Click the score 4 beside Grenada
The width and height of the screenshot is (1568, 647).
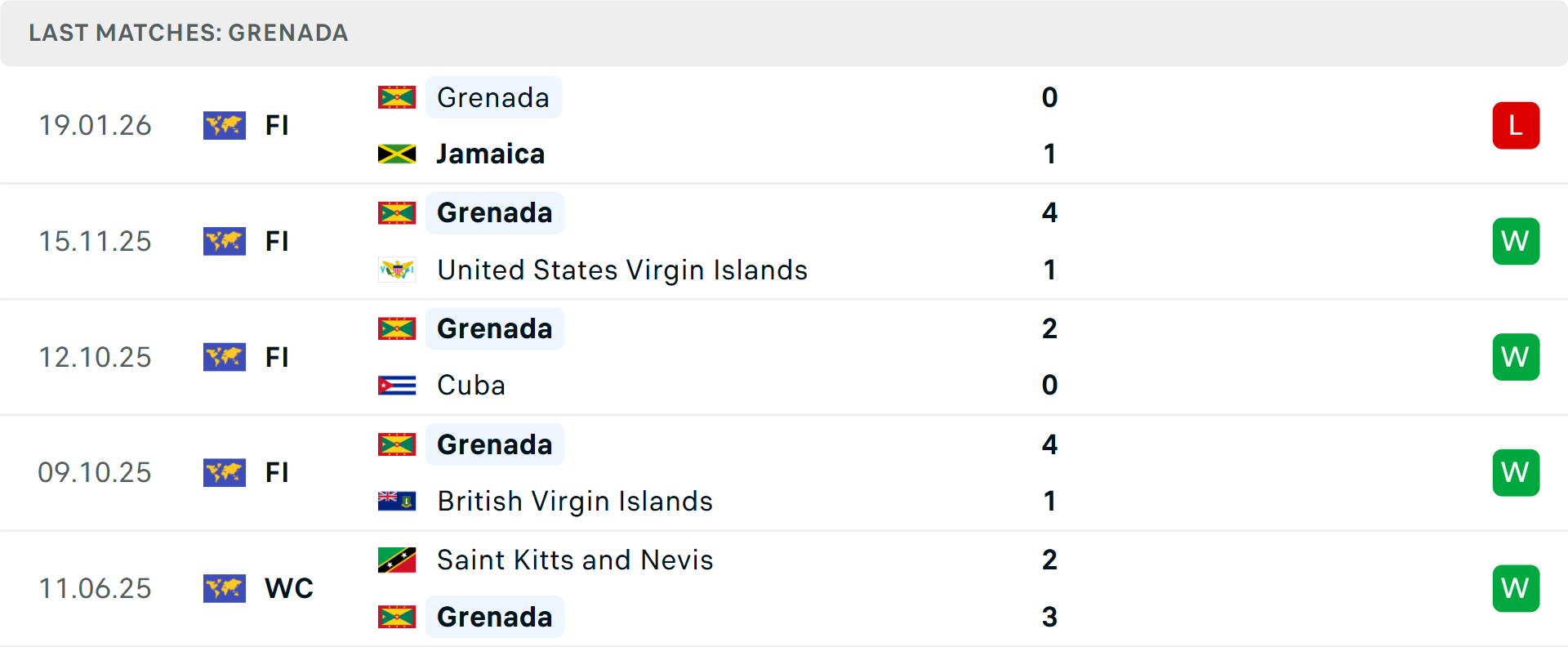[x=1050, y=212]
